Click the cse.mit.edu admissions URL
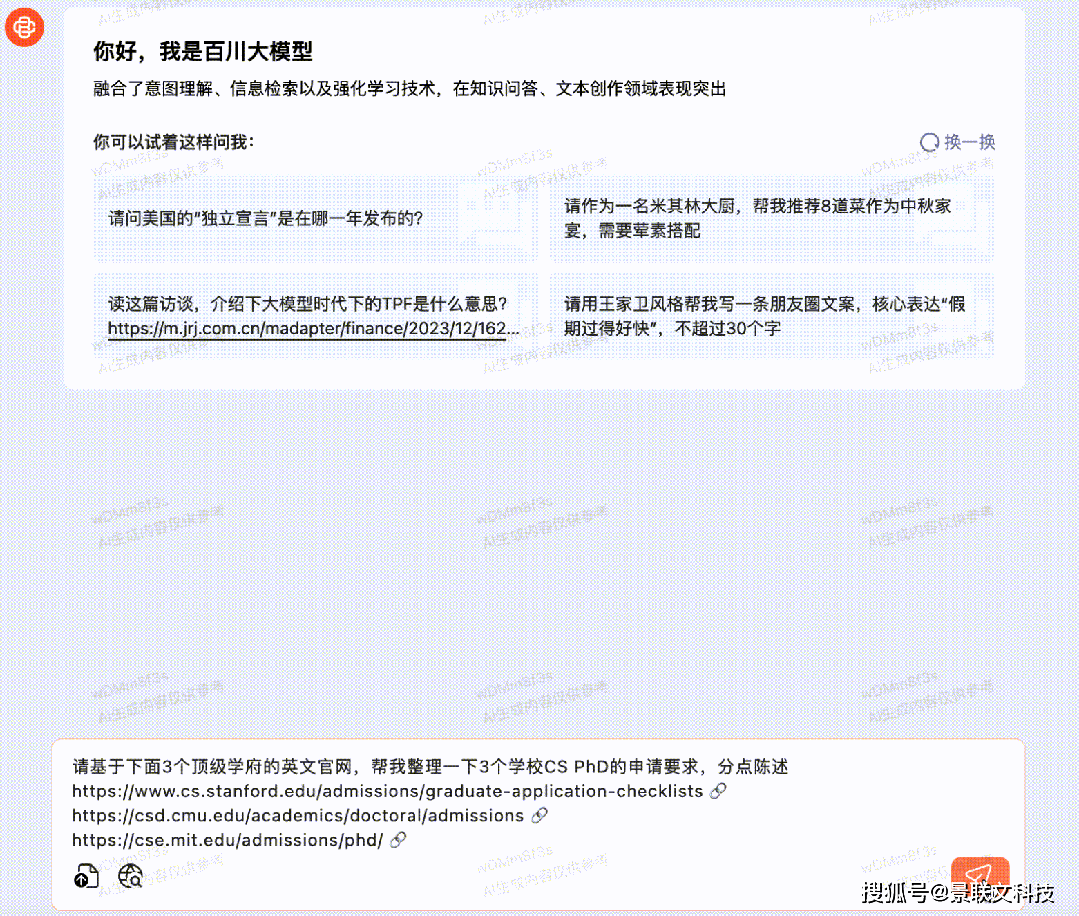The height and width of the screenshot is (916, 1079). pyautogui.click(x=227, y=840)
